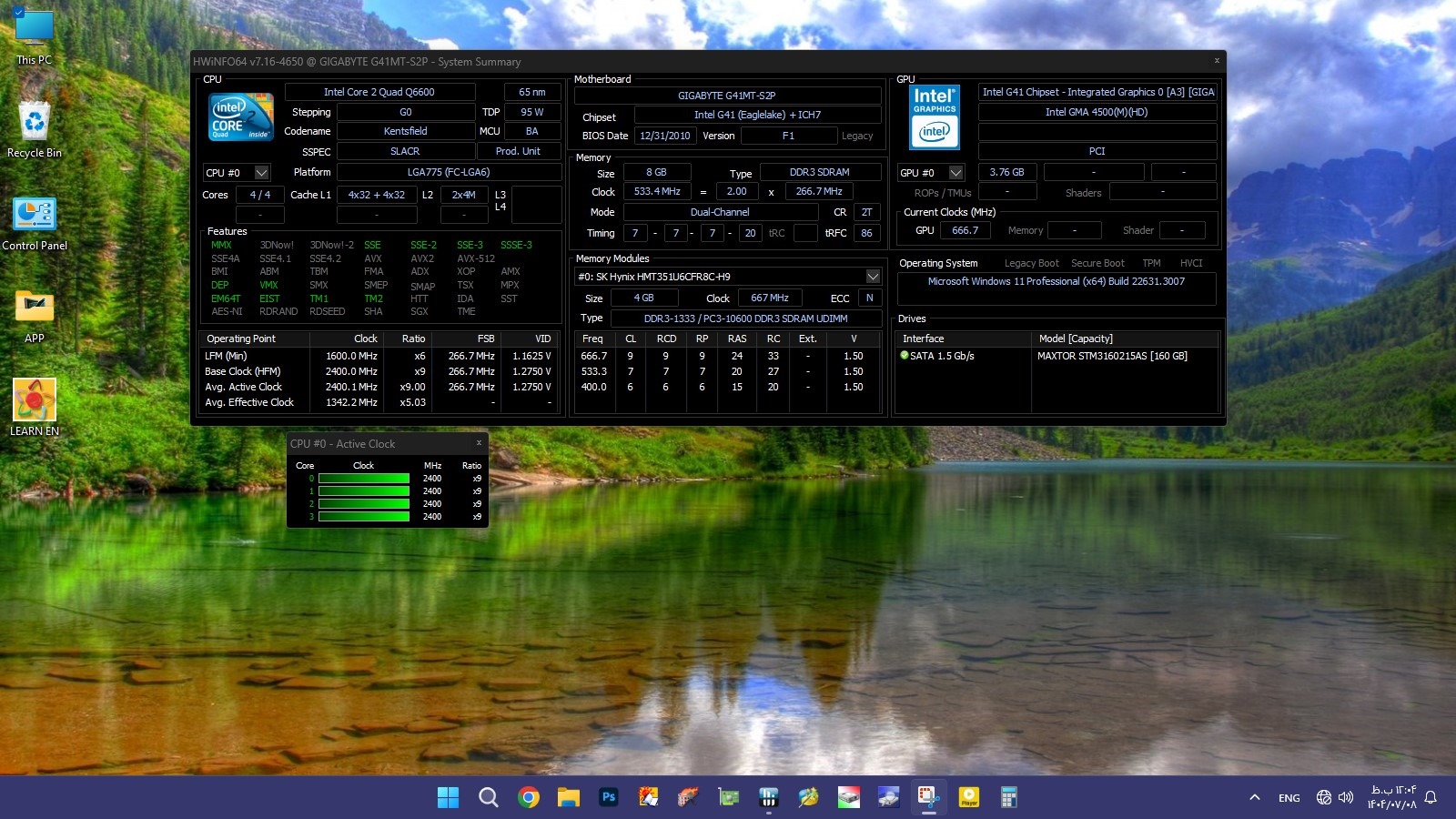This screenshot has height=819, width=1456.
Task: Click the ENG input language indicator
Action: [x=1289, y=798]
